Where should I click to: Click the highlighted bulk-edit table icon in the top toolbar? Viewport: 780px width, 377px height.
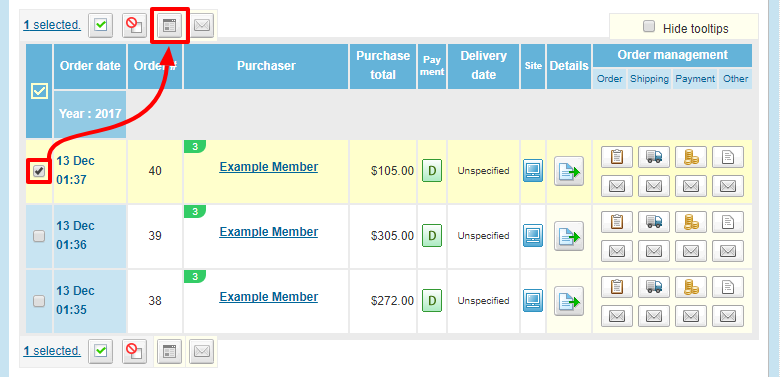pos(170,25)
